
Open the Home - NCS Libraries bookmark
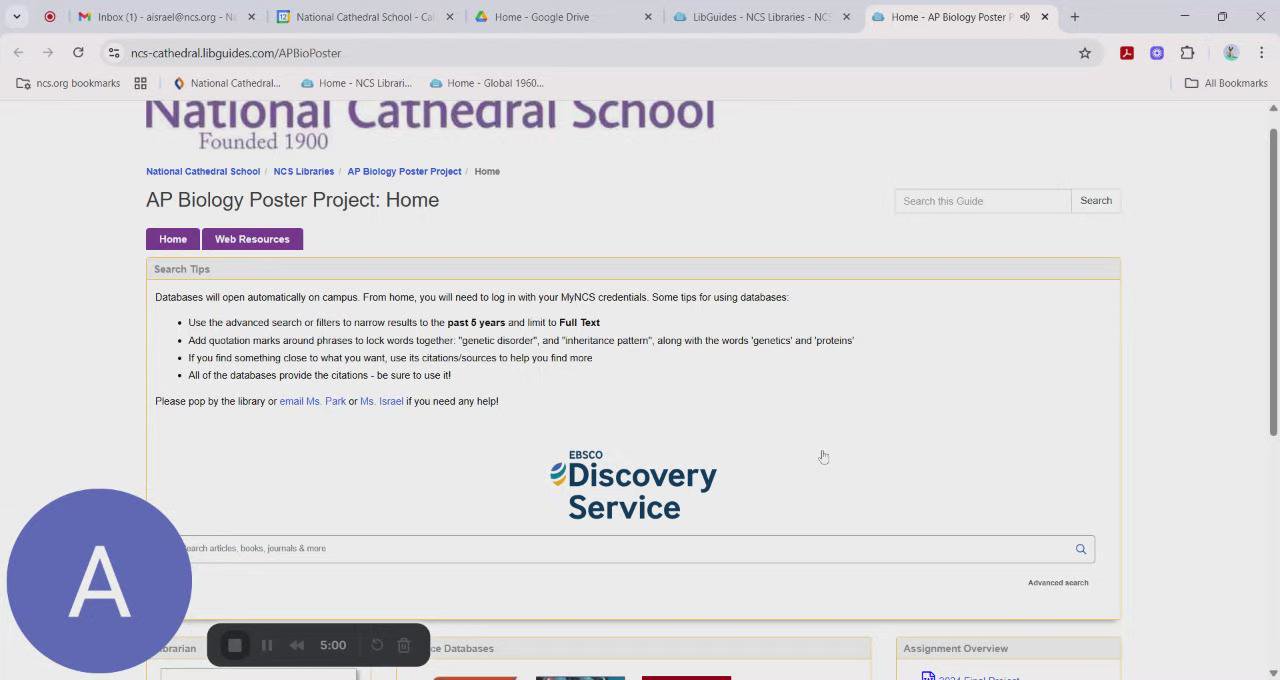(x=356, y=83)
